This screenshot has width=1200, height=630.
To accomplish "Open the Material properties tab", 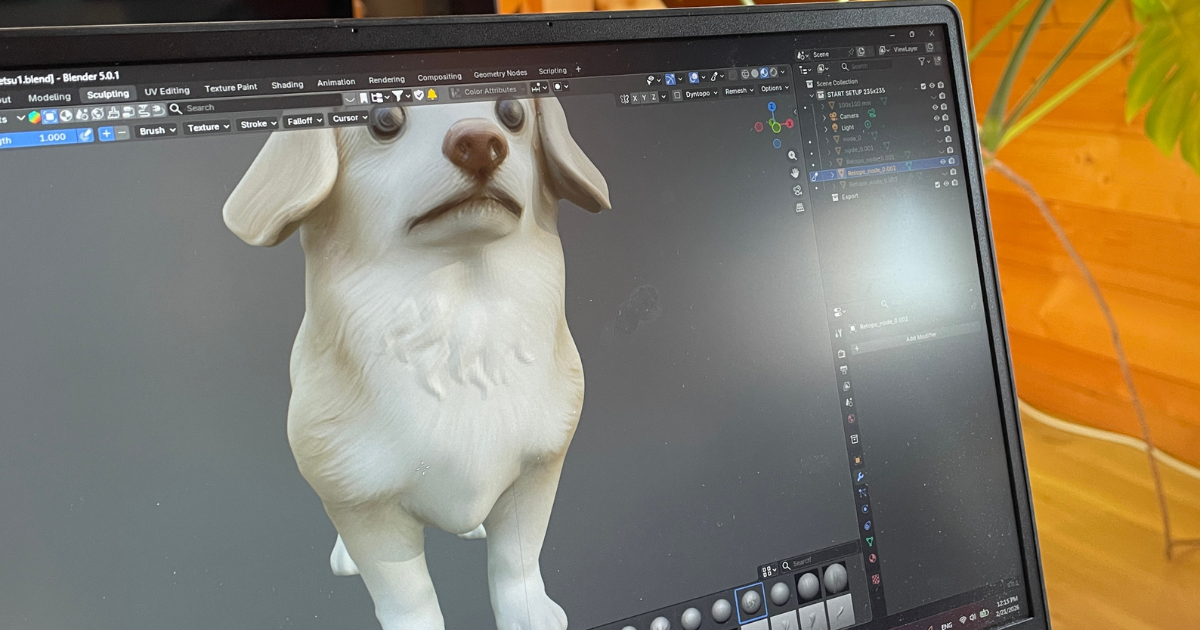I will 872,558.
